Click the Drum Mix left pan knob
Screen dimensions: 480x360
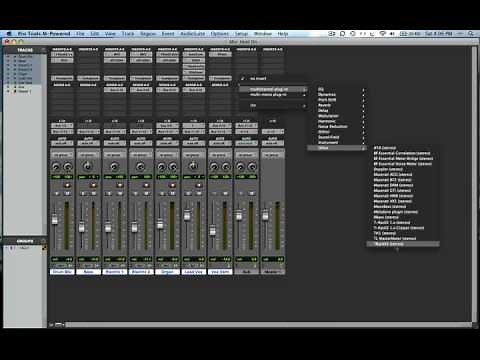56,166
